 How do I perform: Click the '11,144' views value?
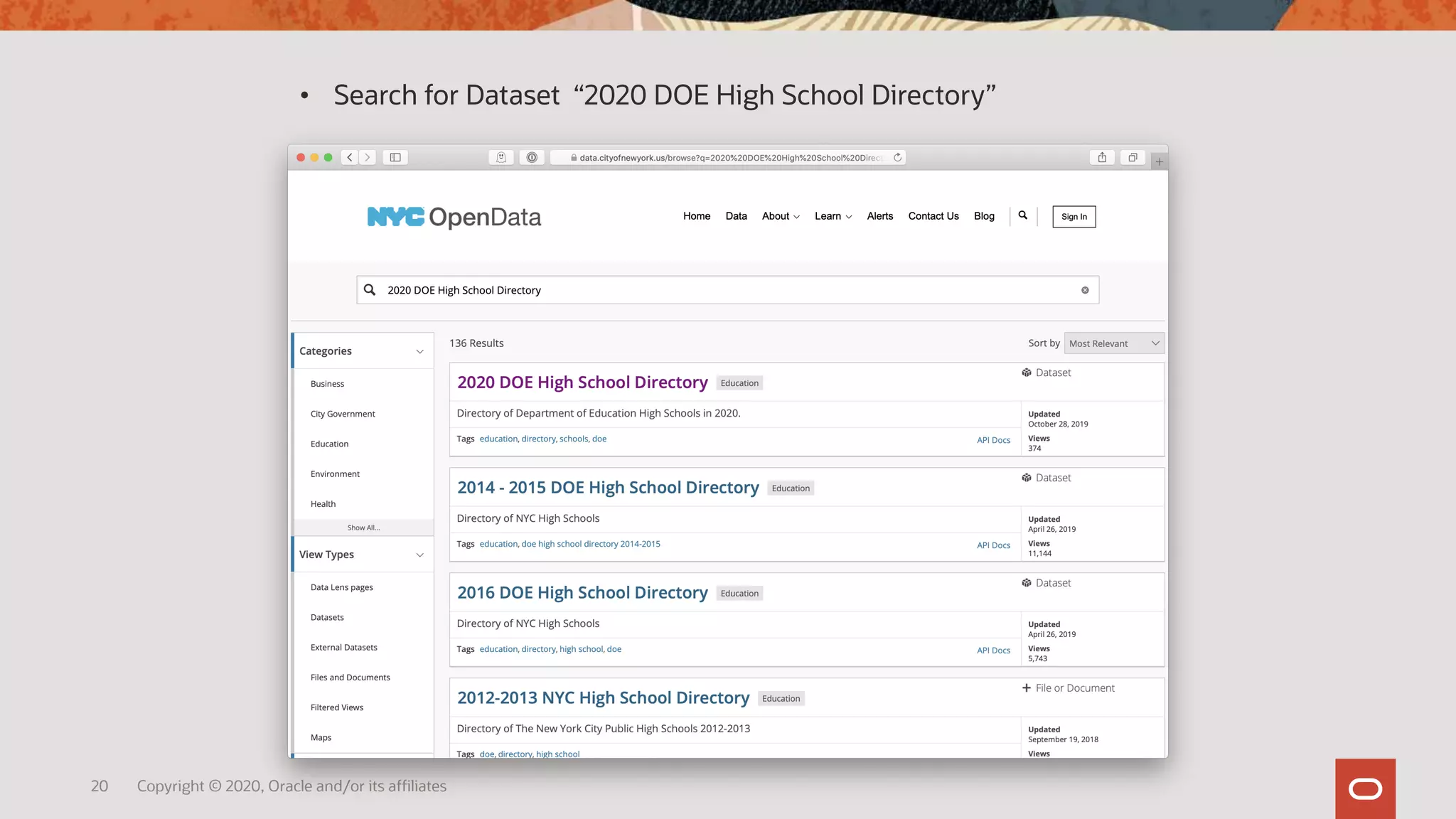pyautogui.click(x=1039, y=553)
